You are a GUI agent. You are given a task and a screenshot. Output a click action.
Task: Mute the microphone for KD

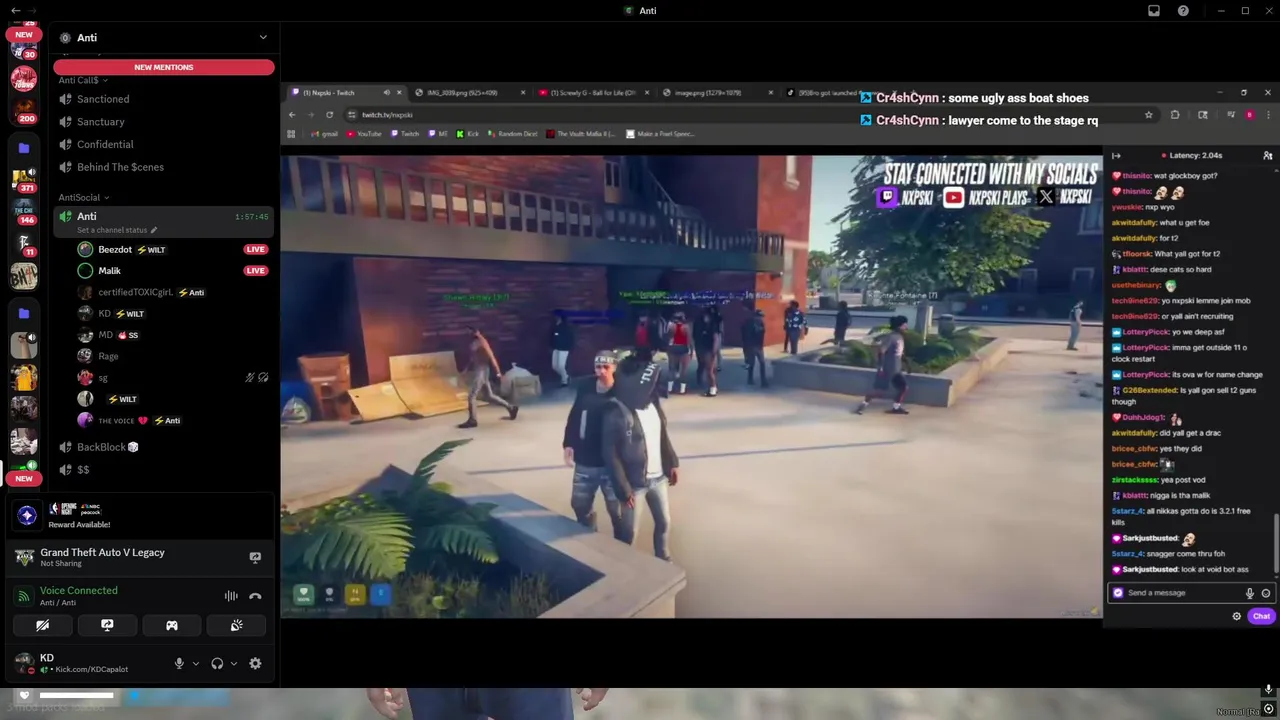tap(180, 663)
